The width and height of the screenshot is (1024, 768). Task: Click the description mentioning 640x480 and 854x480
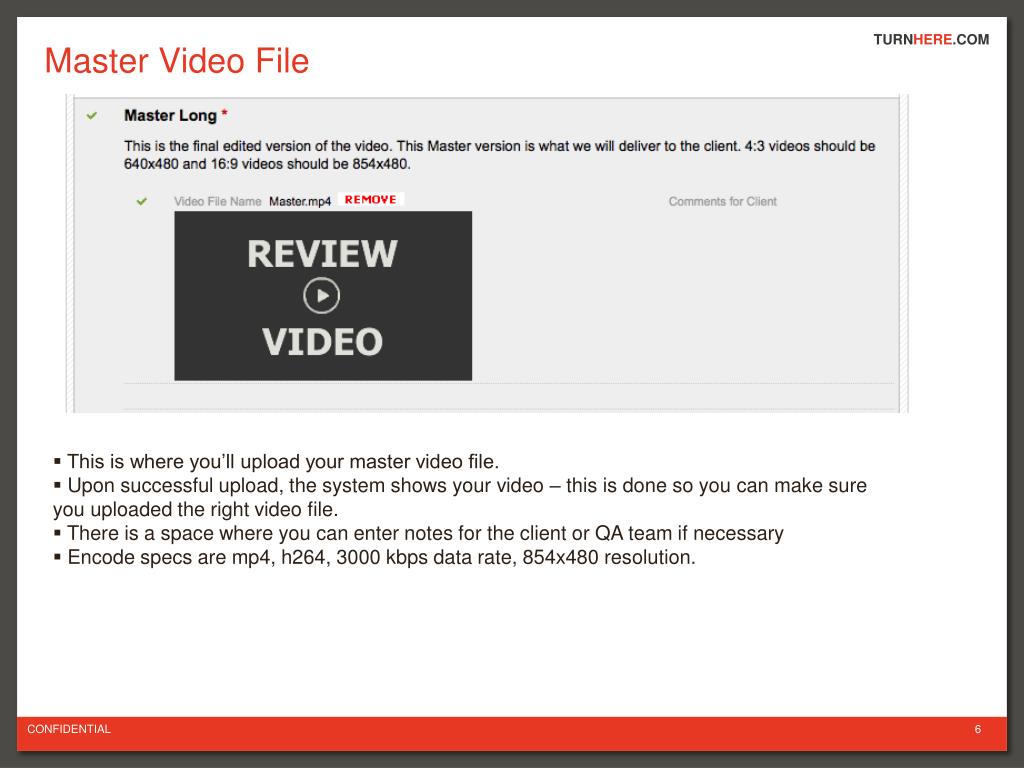click(500, 155)
